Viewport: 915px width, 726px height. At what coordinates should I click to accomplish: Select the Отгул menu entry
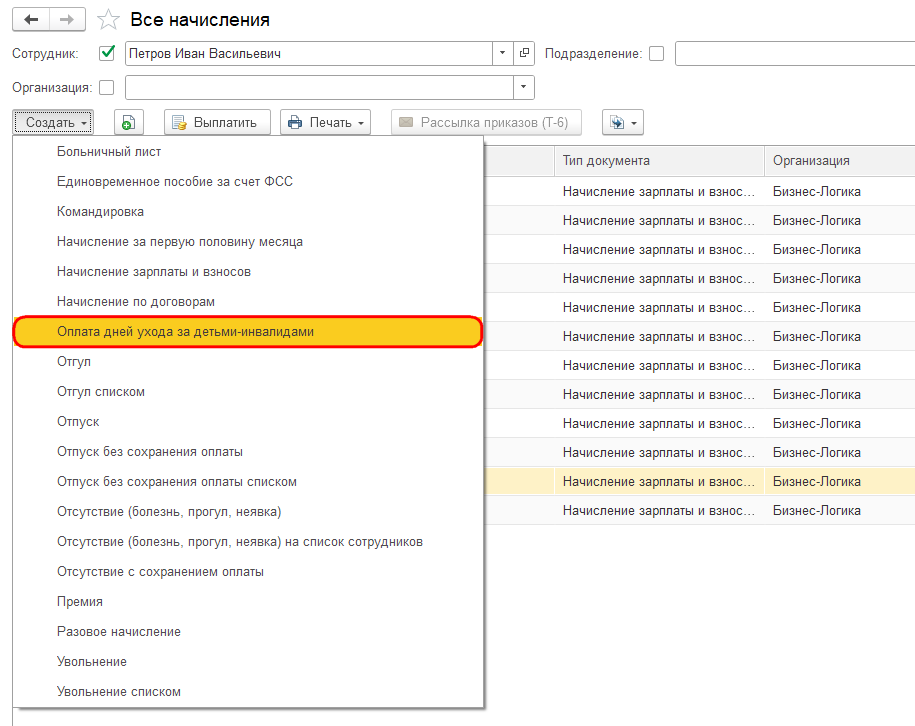point(248,362)
